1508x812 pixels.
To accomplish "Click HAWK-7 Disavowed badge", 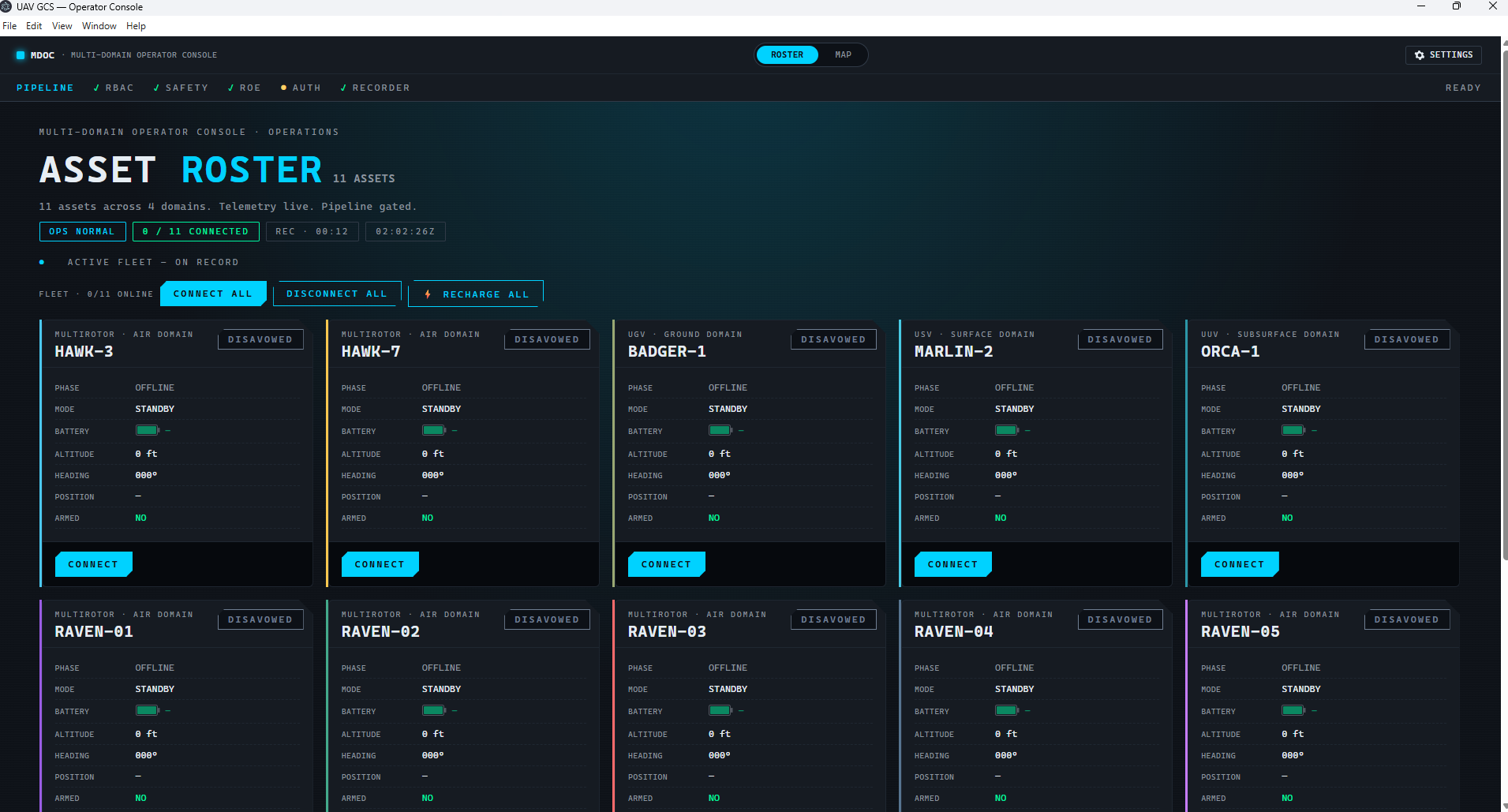I will click(x=547, y=339).
